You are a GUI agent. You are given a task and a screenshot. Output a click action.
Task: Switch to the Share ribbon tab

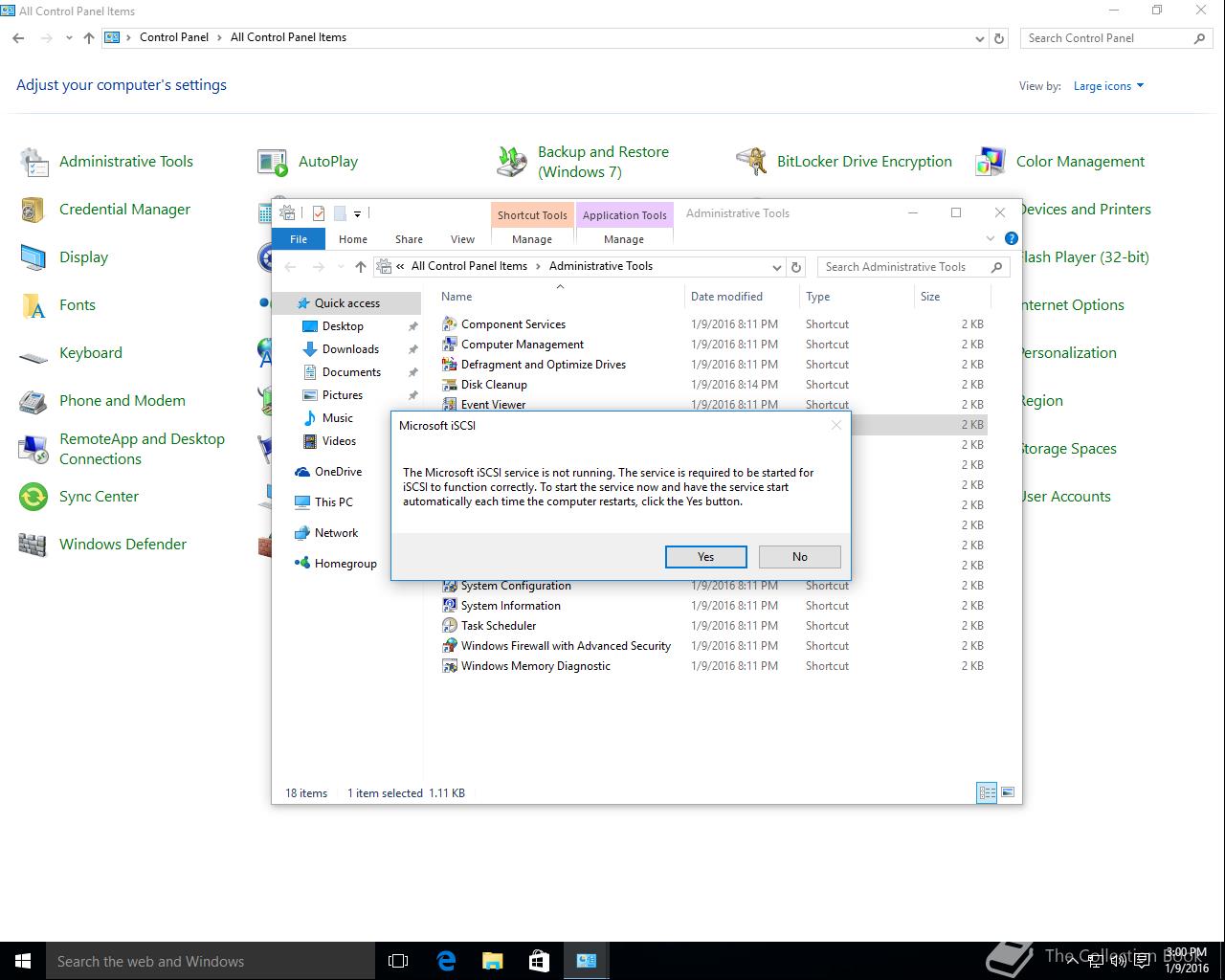click(x=409, y=239)
